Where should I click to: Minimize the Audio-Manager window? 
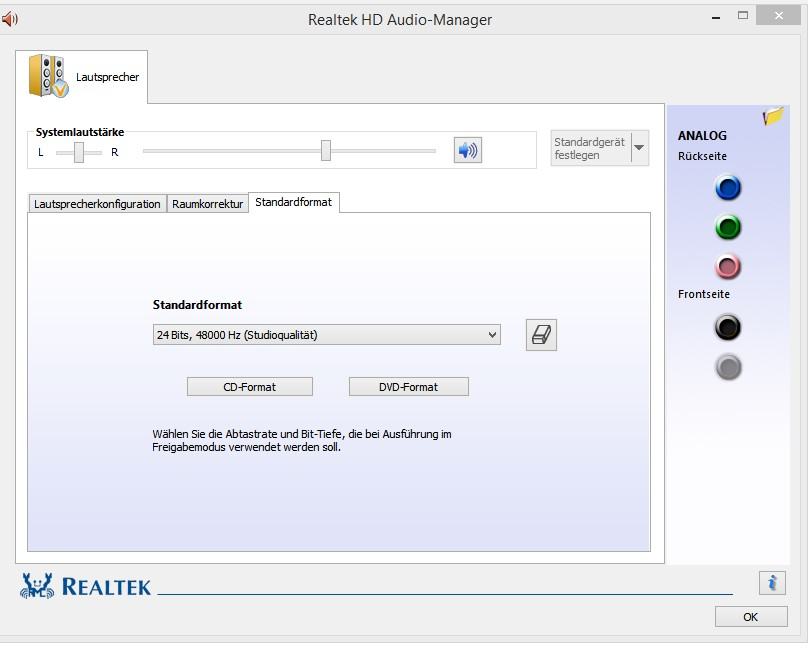(x=716, y=18)
